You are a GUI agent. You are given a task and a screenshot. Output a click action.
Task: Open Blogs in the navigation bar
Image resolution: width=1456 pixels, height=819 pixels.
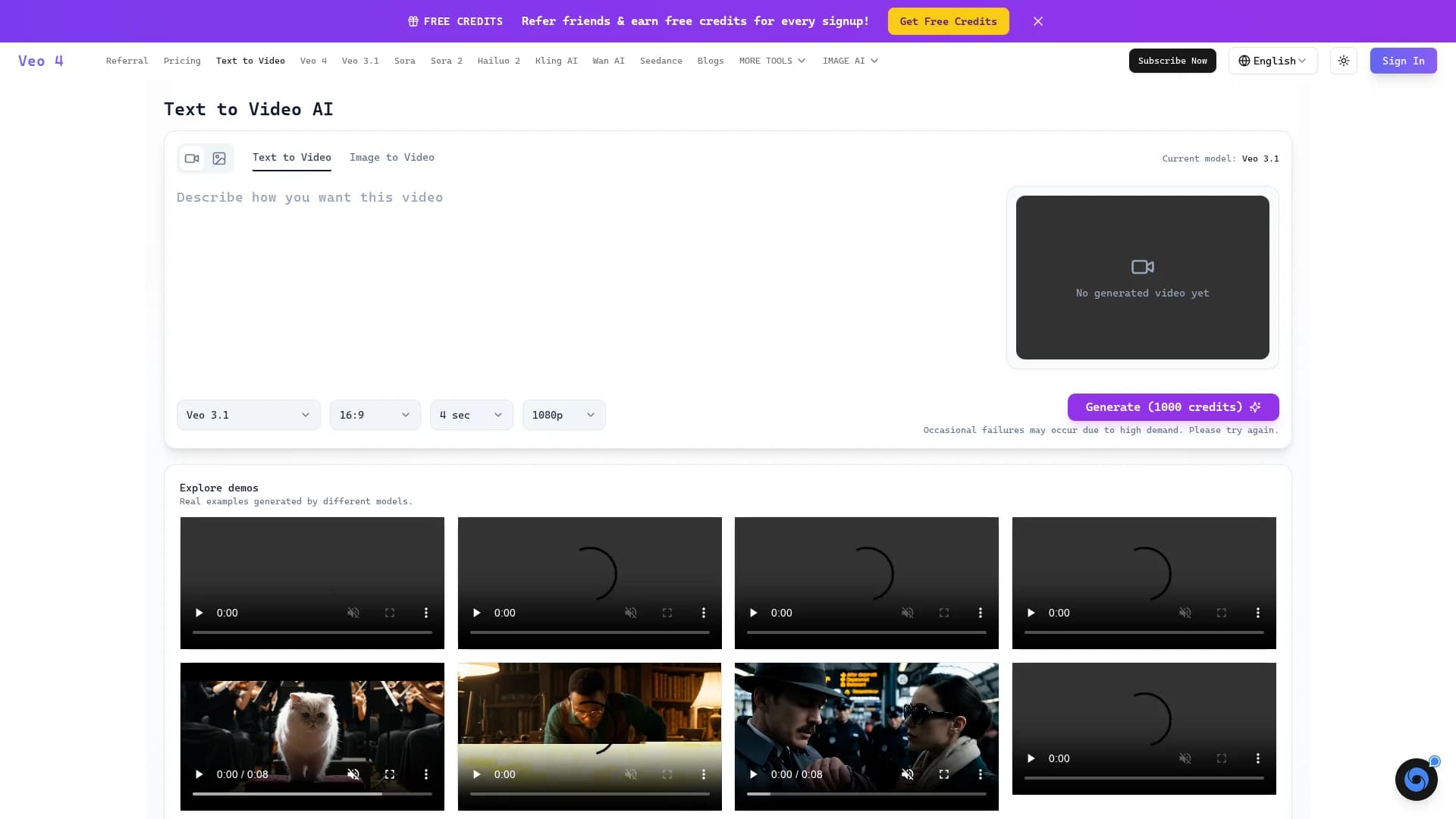click(711, 61)
